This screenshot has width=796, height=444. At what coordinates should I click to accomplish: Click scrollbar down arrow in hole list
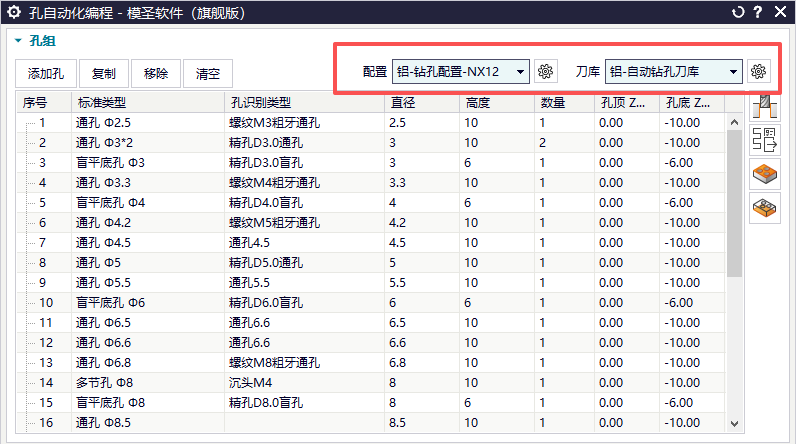coord(734,424)
